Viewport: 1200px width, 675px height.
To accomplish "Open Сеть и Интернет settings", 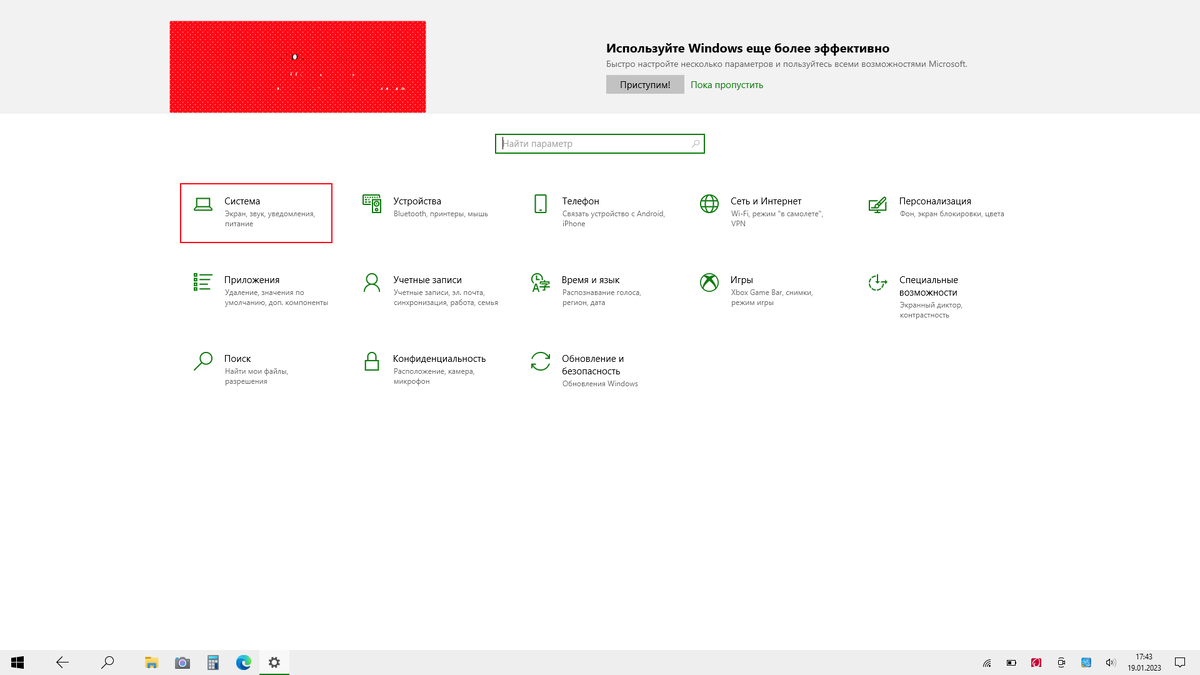I will [x=763, y=211].
